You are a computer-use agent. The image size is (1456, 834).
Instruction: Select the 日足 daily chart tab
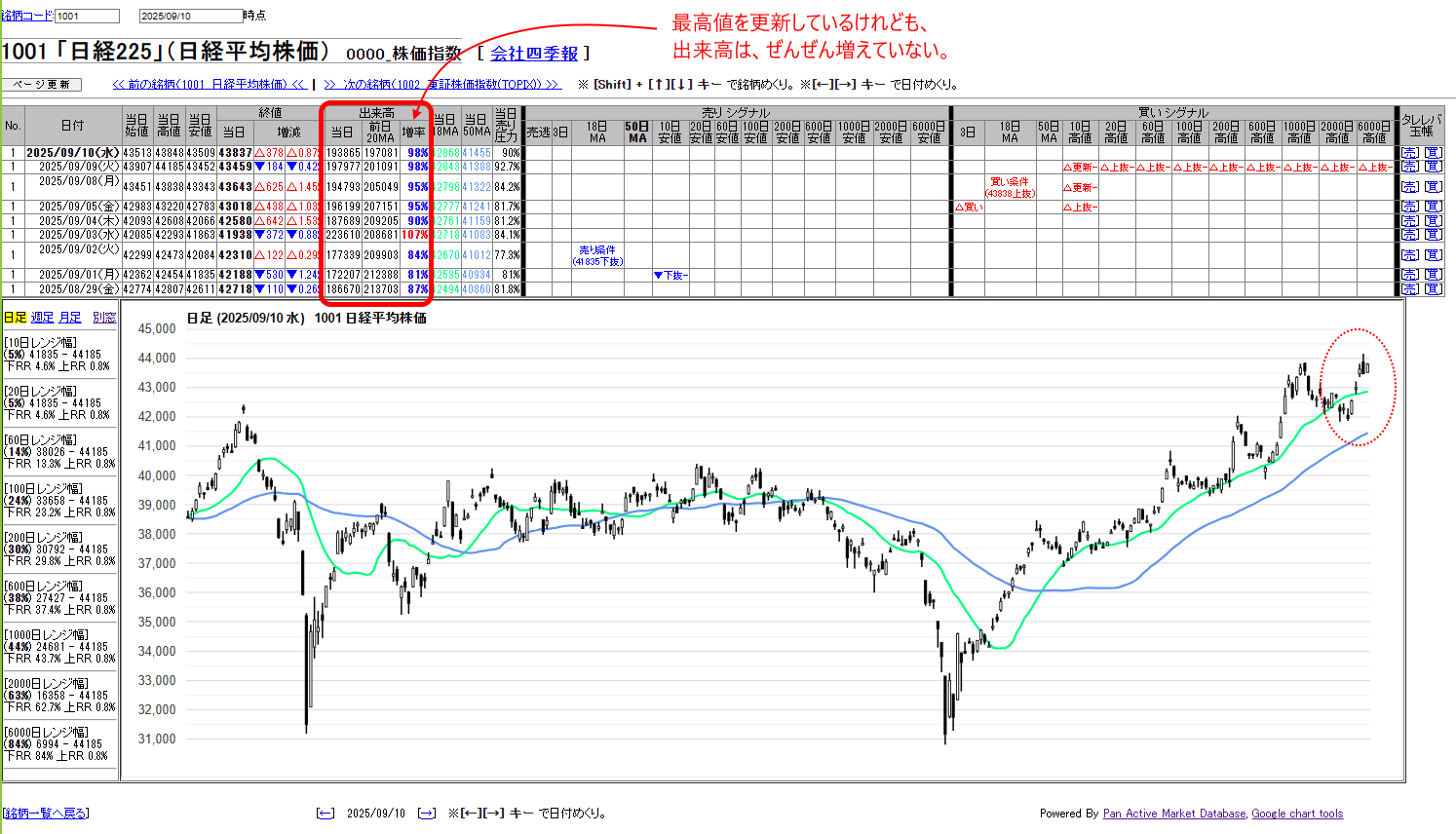15,318
